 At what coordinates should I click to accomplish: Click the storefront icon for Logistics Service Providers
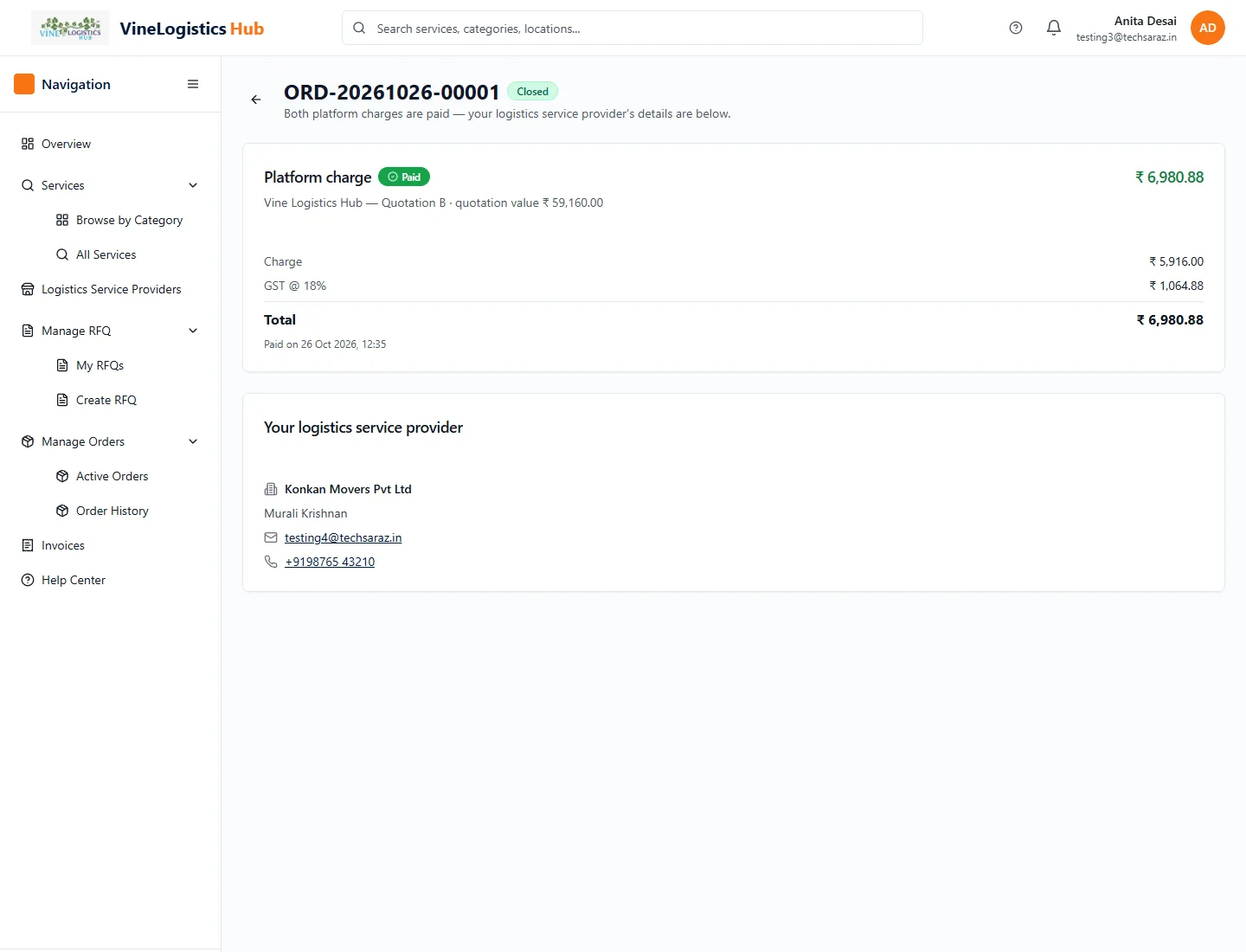click(28, 289)
